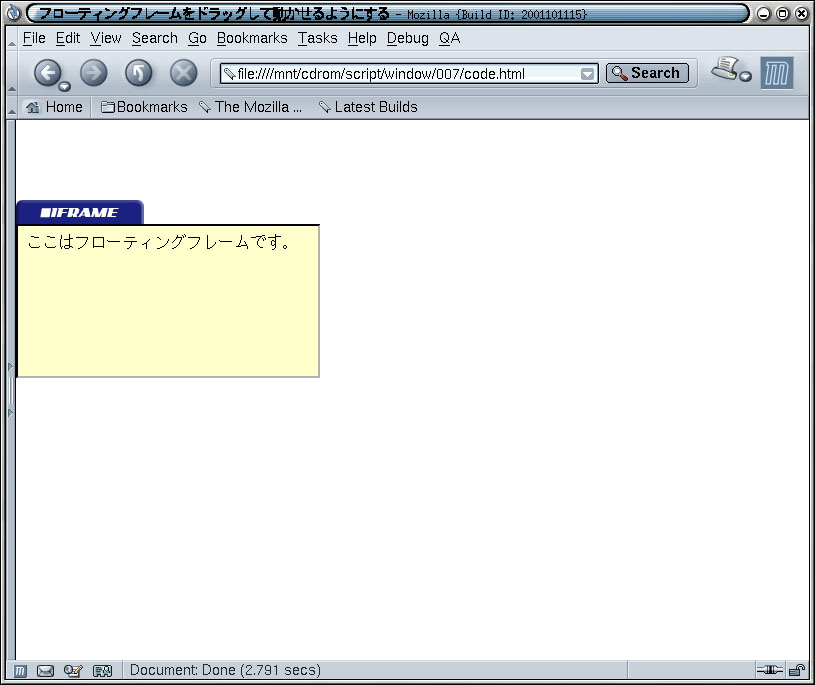The width and height of the screenshot is (815, 685).
Task: Click the floating frame Japanese text
Action: click(159, 242)
